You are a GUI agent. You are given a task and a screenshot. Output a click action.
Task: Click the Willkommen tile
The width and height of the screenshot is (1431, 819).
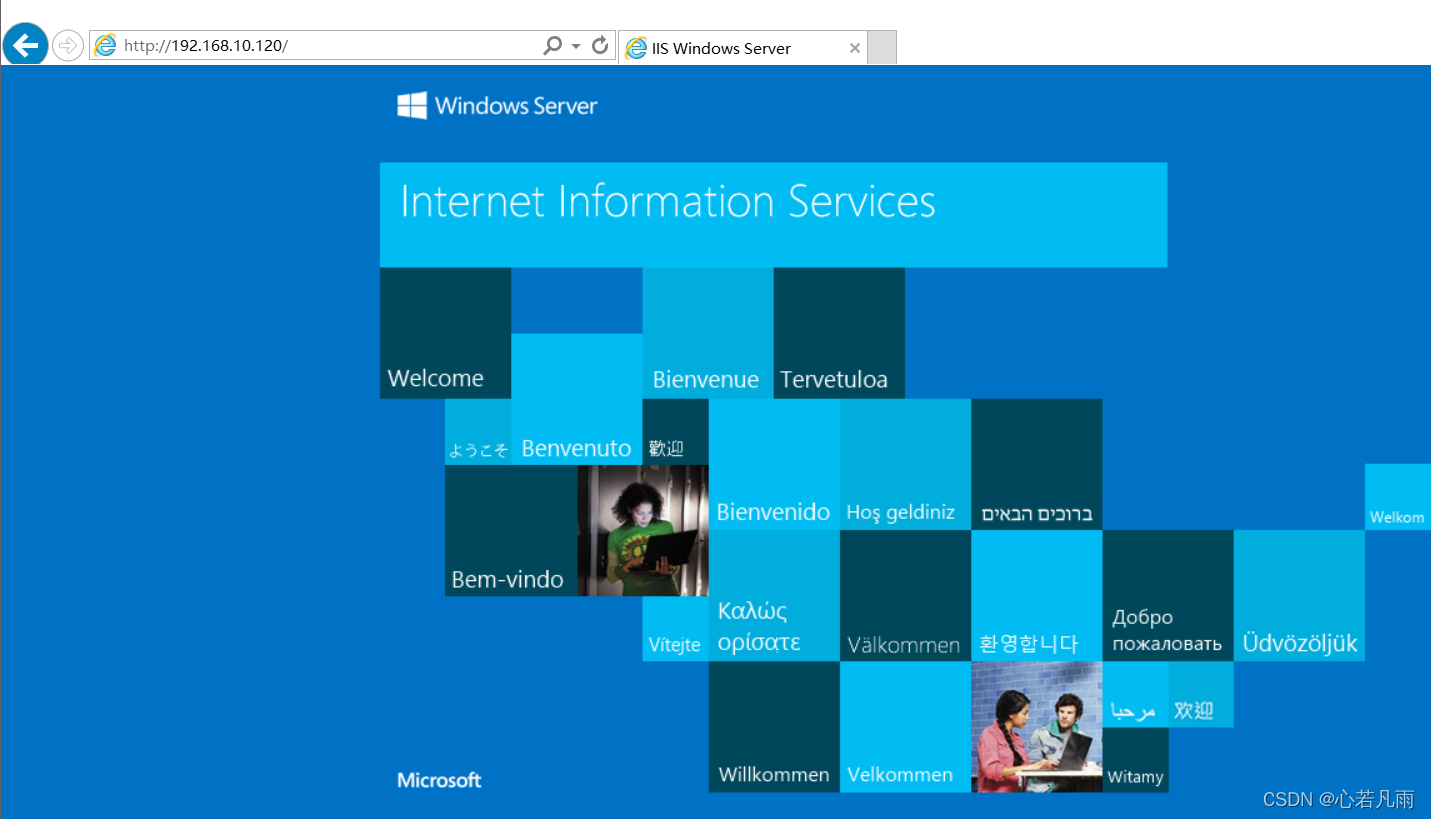click(774, 727)
